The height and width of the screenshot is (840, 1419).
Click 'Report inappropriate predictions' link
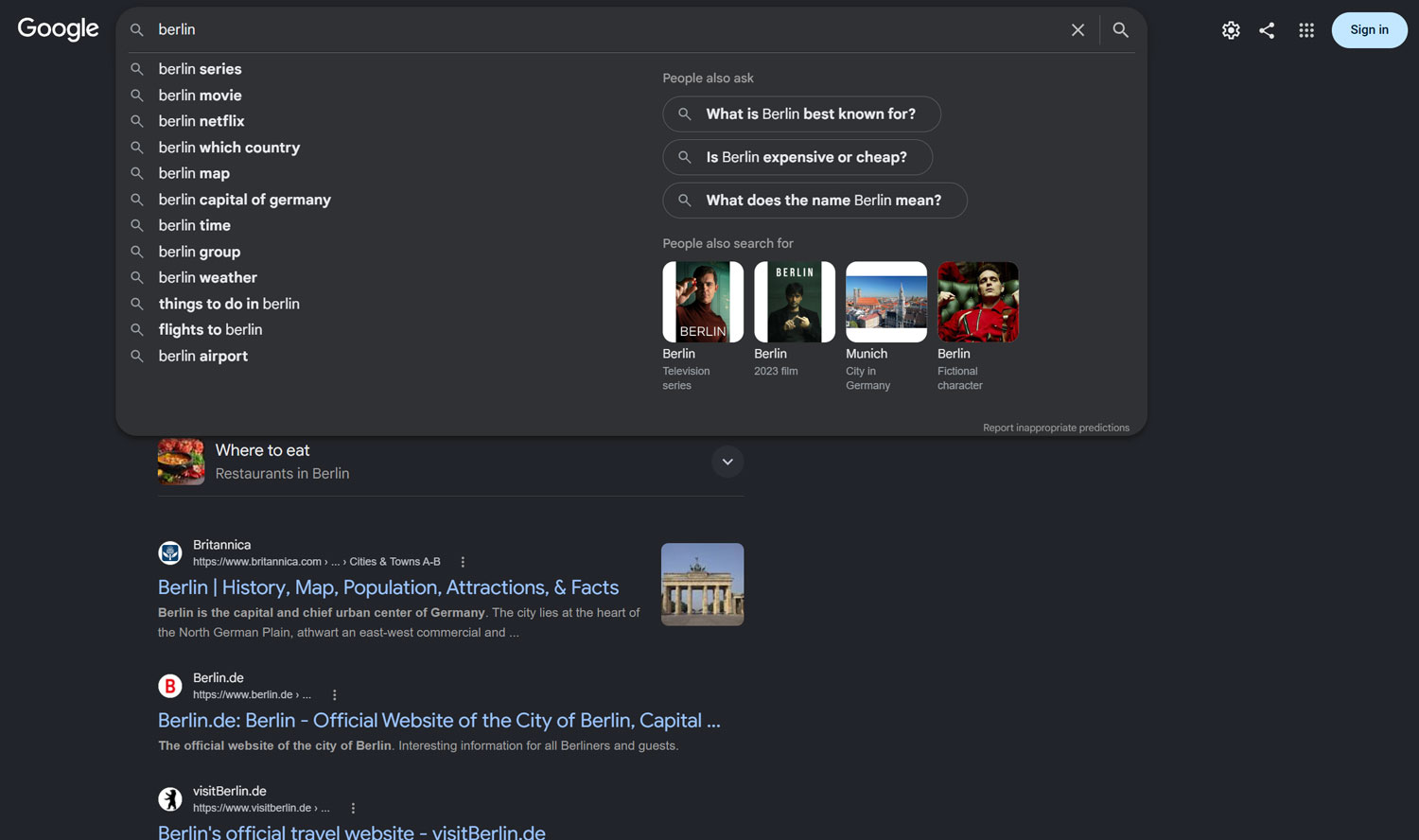pos(1056,428)
